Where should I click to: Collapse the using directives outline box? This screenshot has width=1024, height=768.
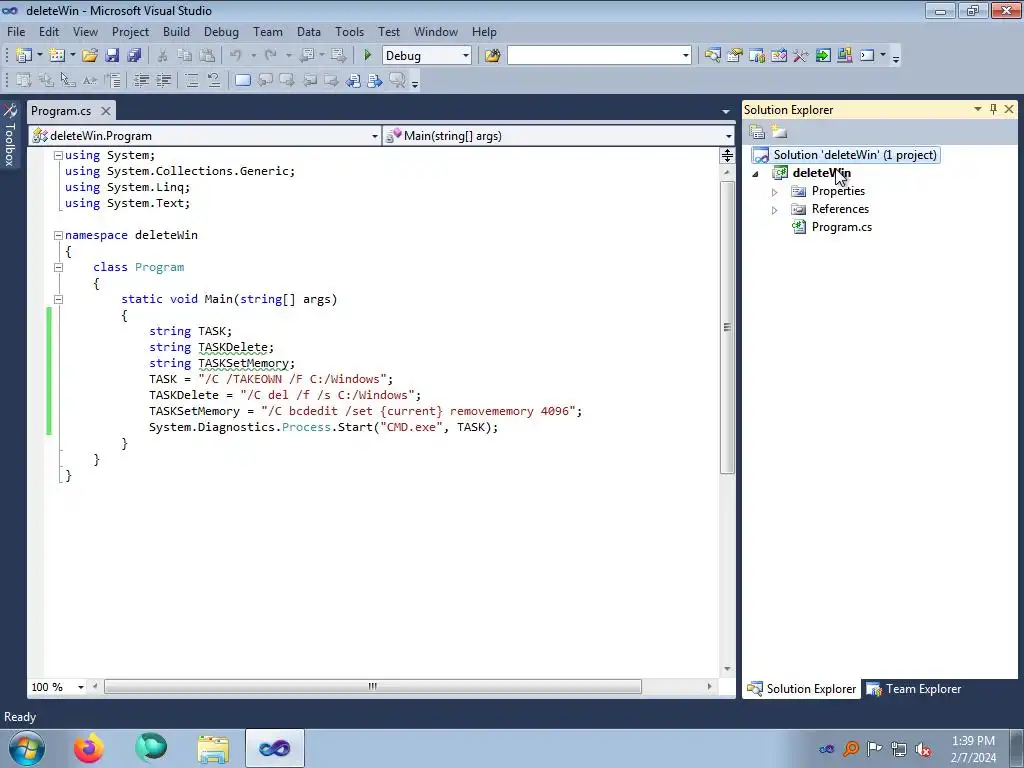coord(58,155)
